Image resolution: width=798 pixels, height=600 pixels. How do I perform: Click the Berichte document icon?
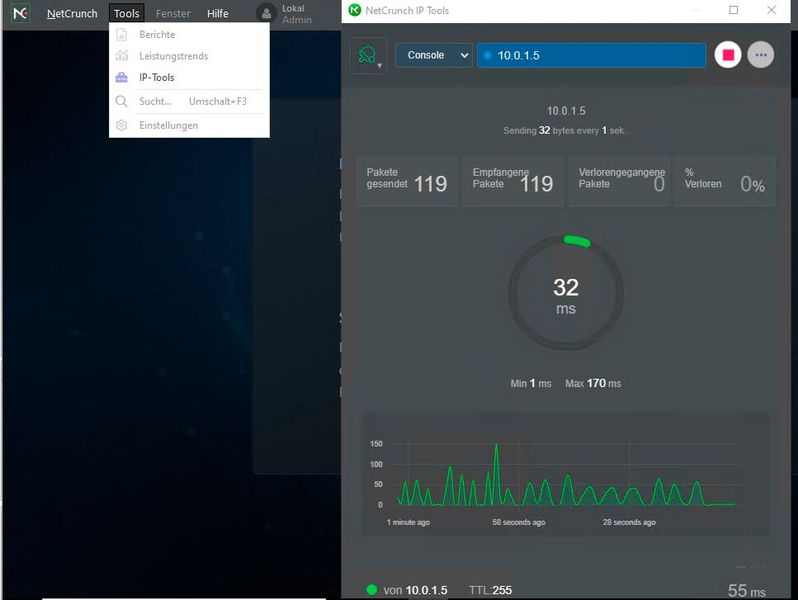pyautogui.click(x=122, y=35)
